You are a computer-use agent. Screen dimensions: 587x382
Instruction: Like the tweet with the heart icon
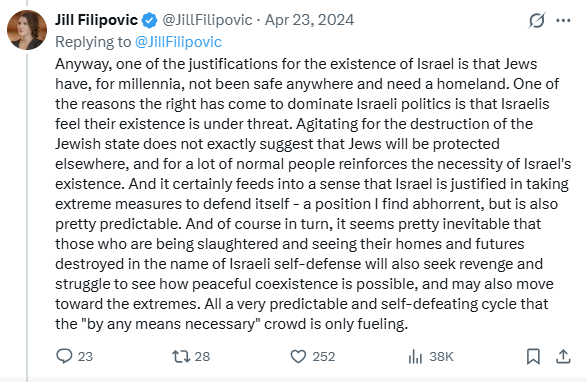298,356
